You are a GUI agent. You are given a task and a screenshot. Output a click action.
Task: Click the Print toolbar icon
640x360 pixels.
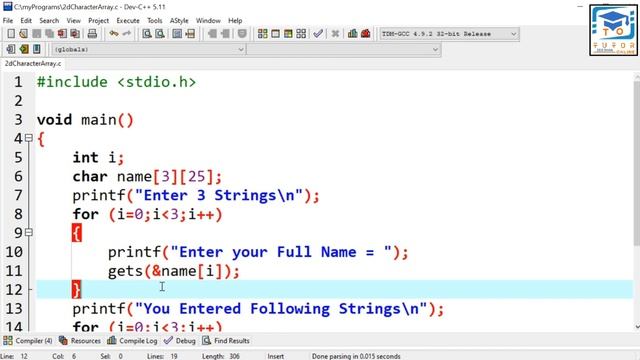click(x=92, y=34)
